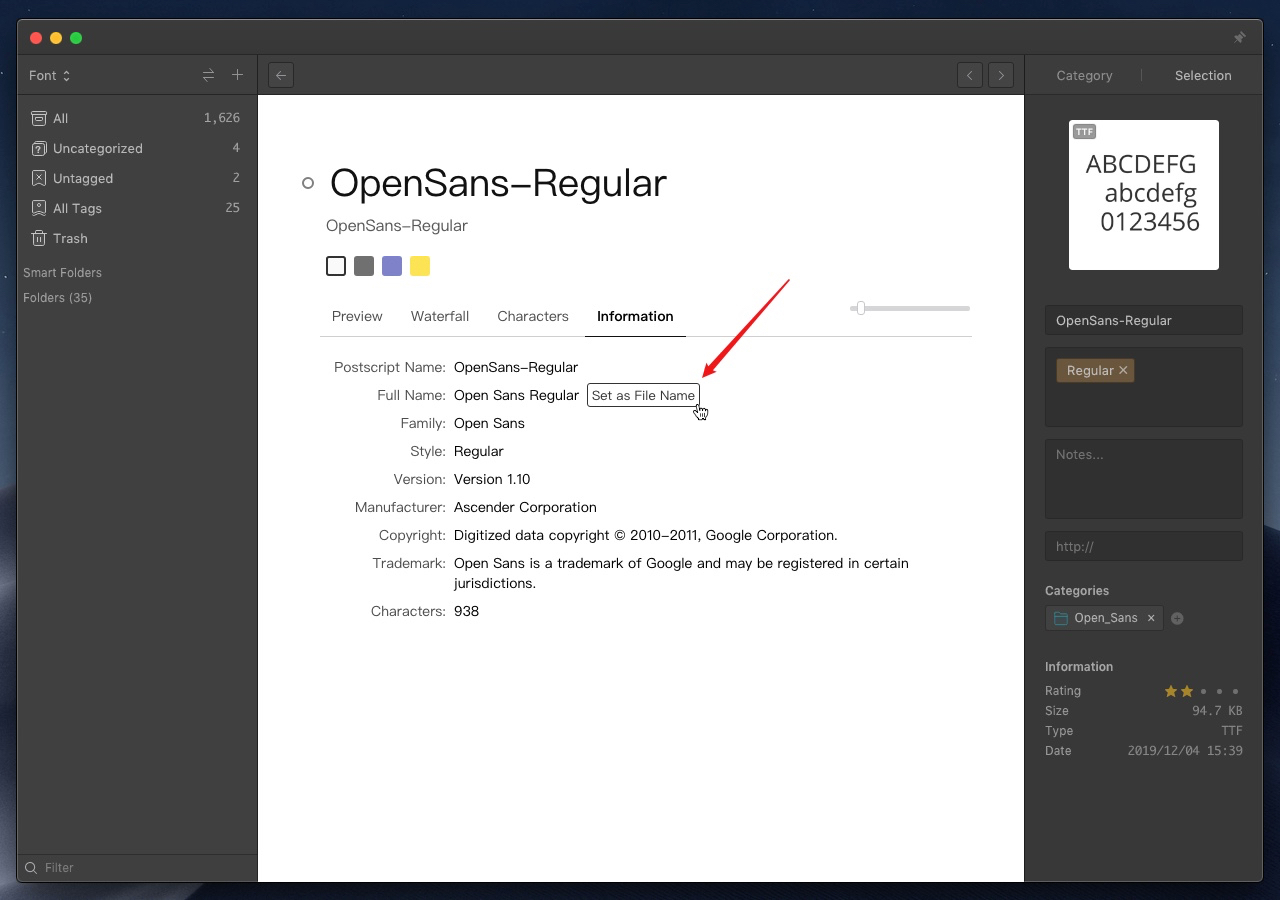
Task: Click the pin window icon
Action: (1239, 38)
